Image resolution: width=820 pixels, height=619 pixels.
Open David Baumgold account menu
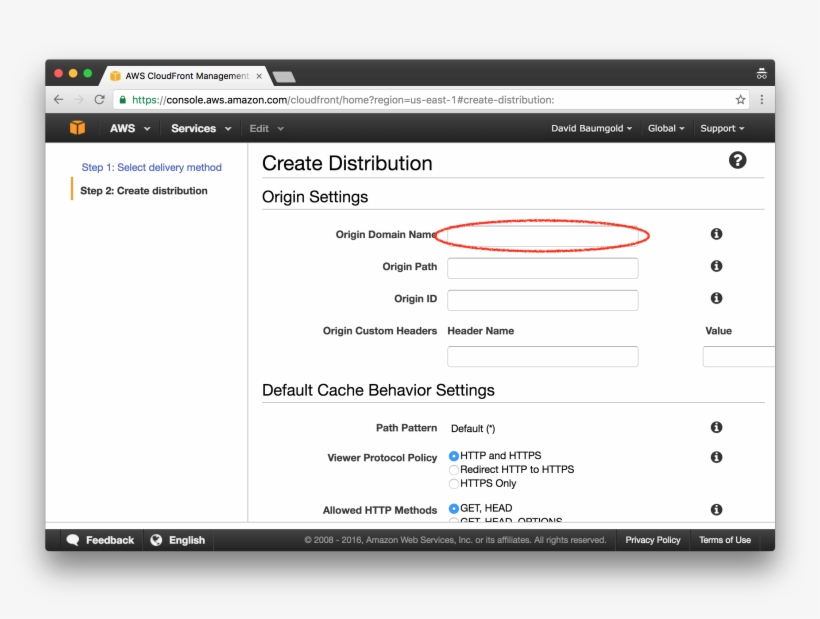coord(591,128)
